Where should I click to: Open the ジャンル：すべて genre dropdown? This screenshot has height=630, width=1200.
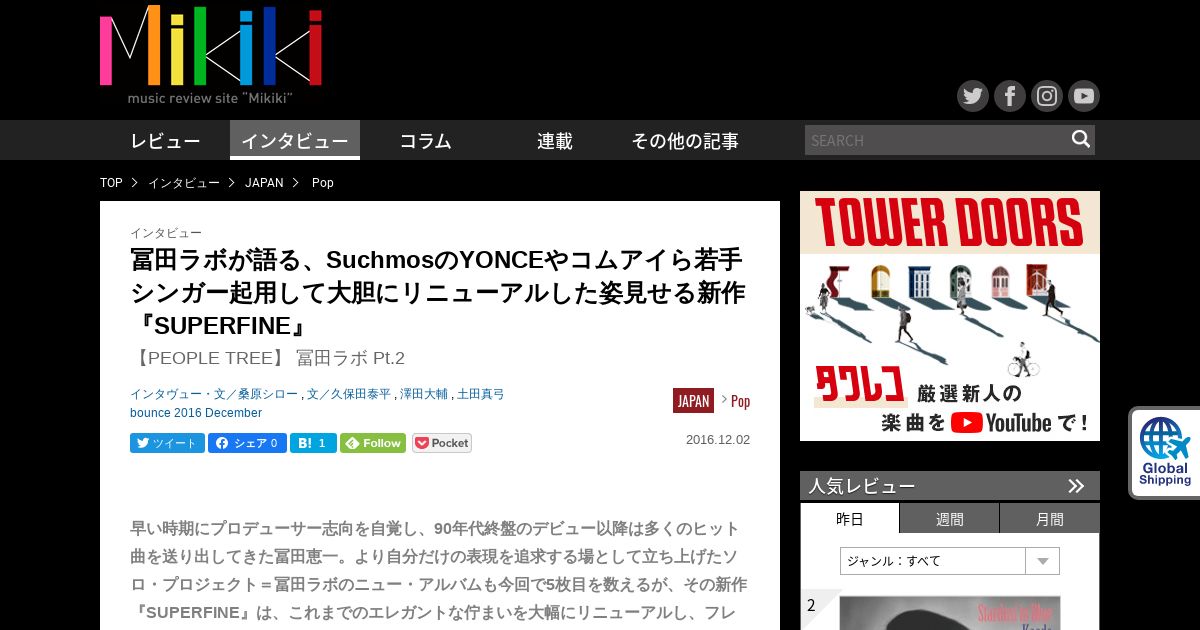point(950,561)
